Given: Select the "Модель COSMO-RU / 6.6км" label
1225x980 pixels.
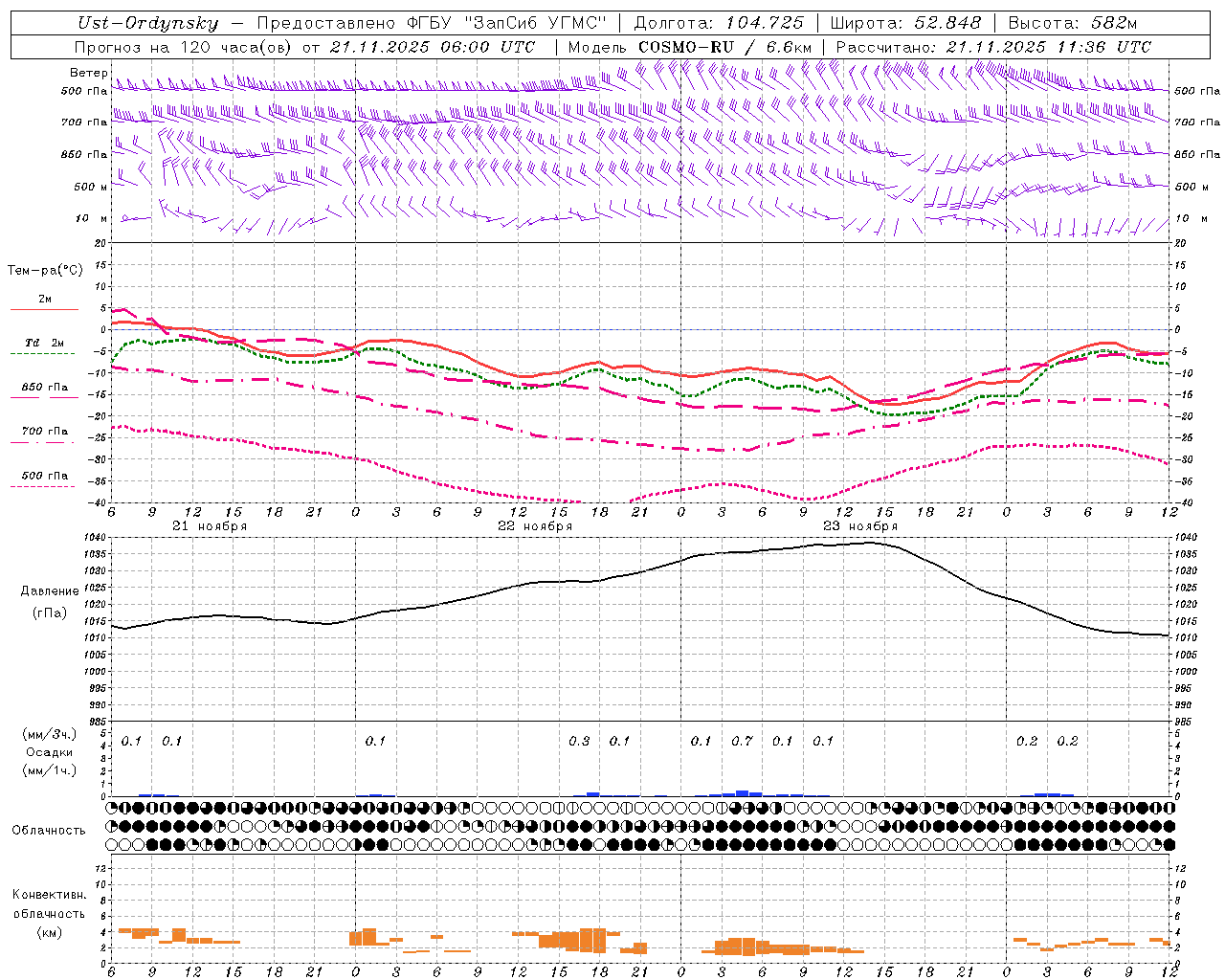Looking at the screenshot, I should [690, 47].
